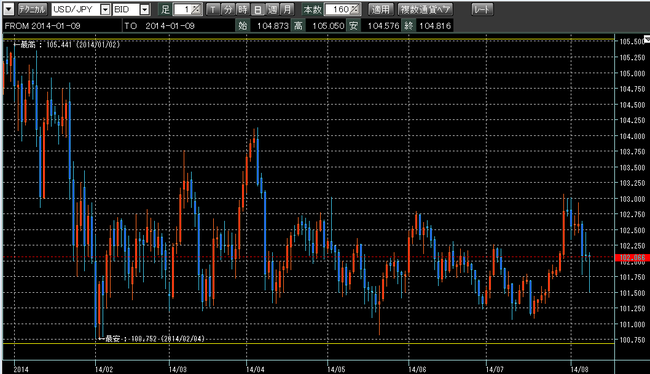Click the red 102.086 current price marker

tap(632, 258)
